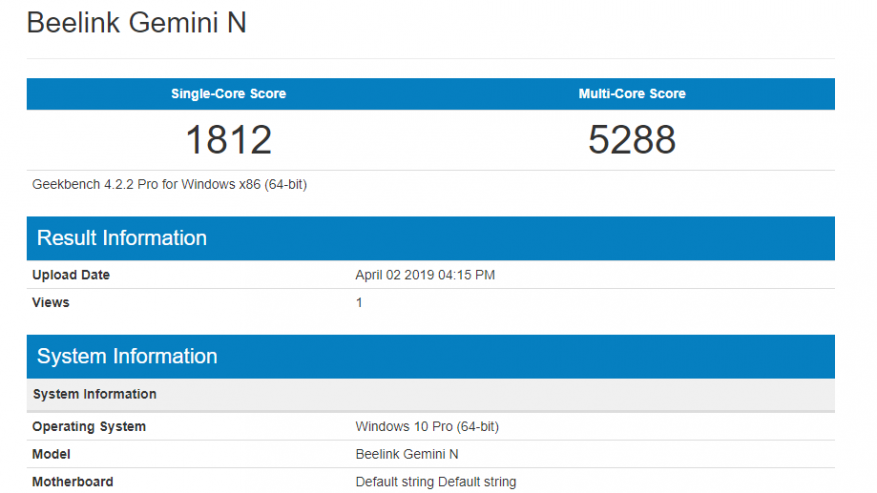Click the gray System Information table subheader
The height and width of the screenshot is (493, 877).
[431, 395]
